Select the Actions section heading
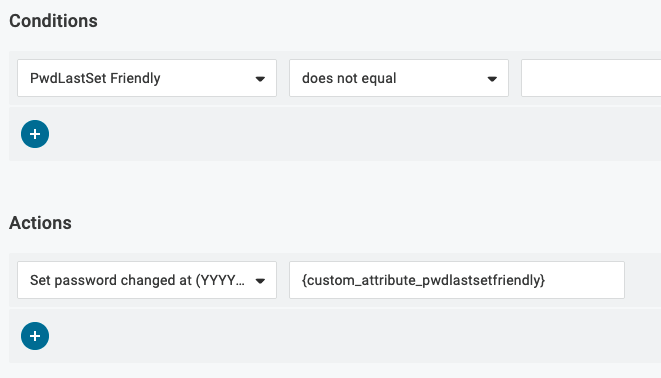The width and height of the screenshot is (661, 378). (40, 223)
